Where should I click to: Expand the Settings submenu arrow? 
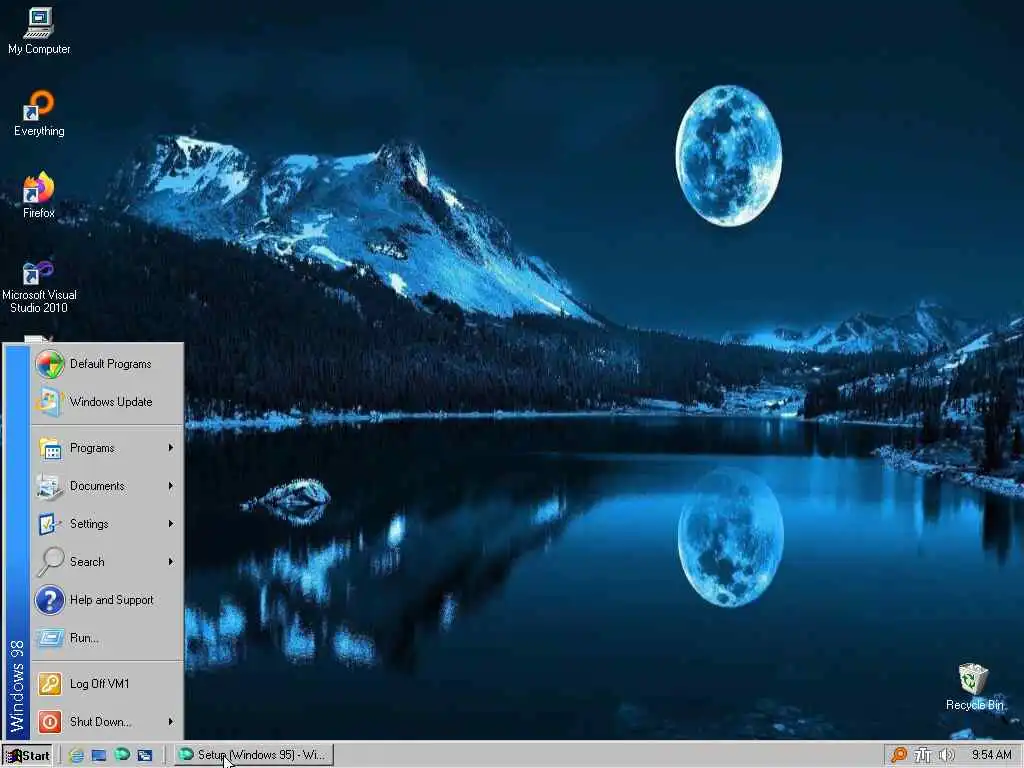click(x=170, y=524)
